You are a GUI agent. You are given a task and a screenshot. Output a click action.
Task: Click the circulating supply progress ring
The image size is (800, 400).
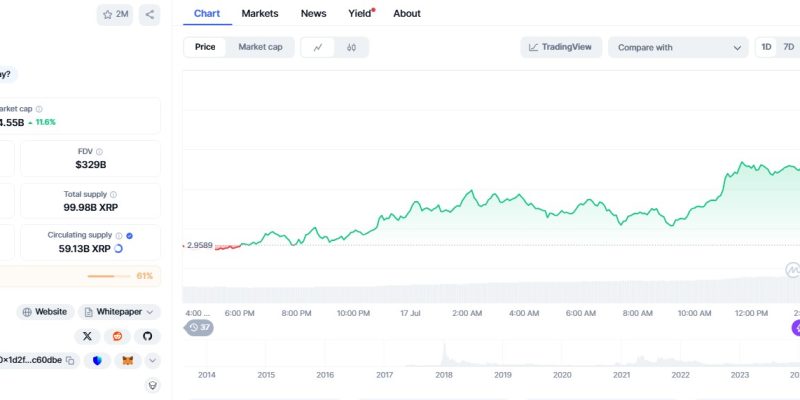pos(118,248)
